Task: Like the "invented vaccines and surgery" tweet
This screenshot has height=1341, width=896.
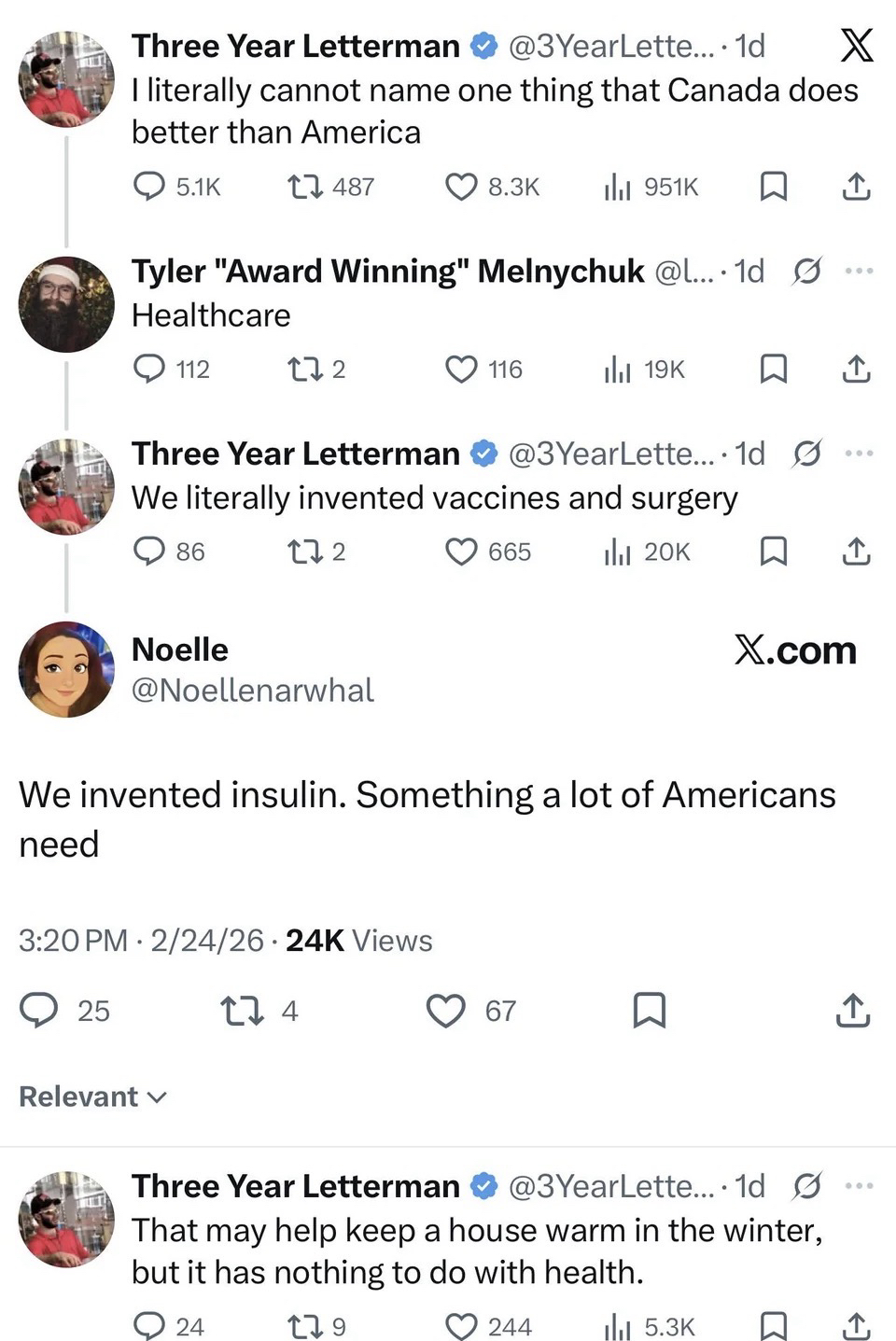Action: pos(461,552)
